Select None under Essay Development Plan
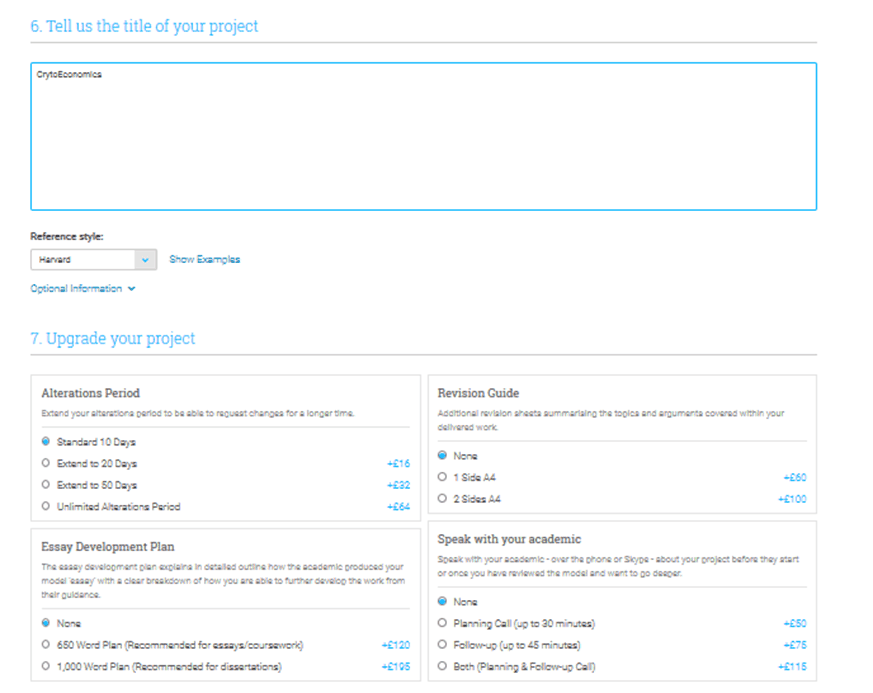 [46, 623]
